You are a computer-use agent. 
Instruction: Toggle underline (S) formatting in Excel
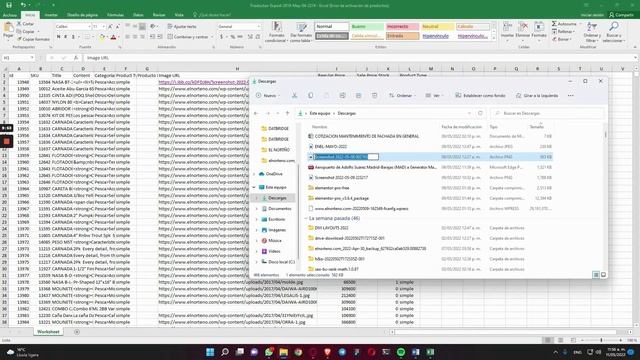coord(73,37)
